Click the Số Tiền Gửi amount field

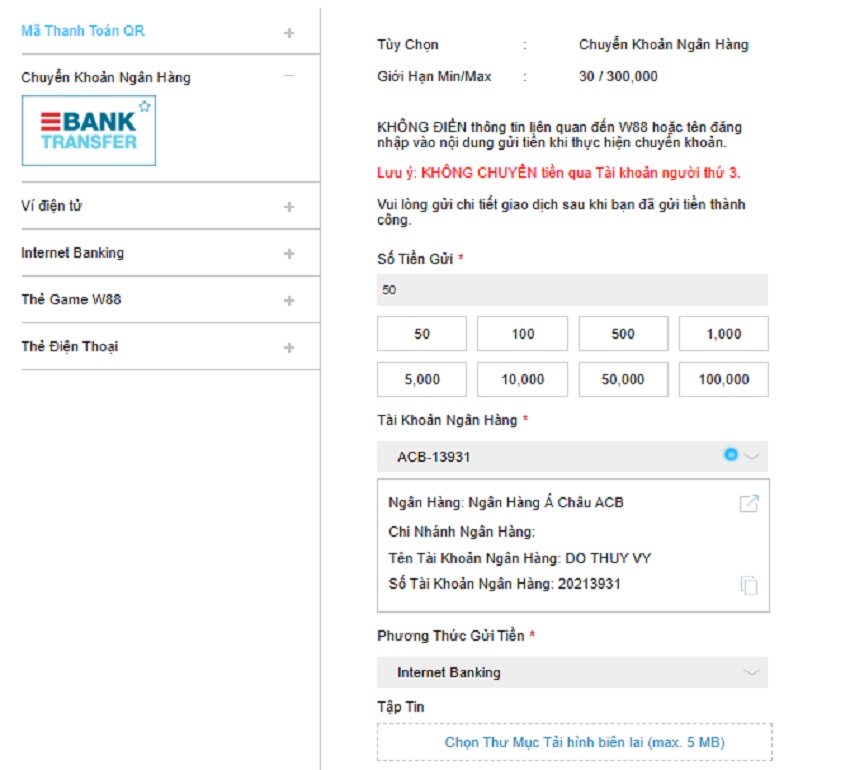572,290
